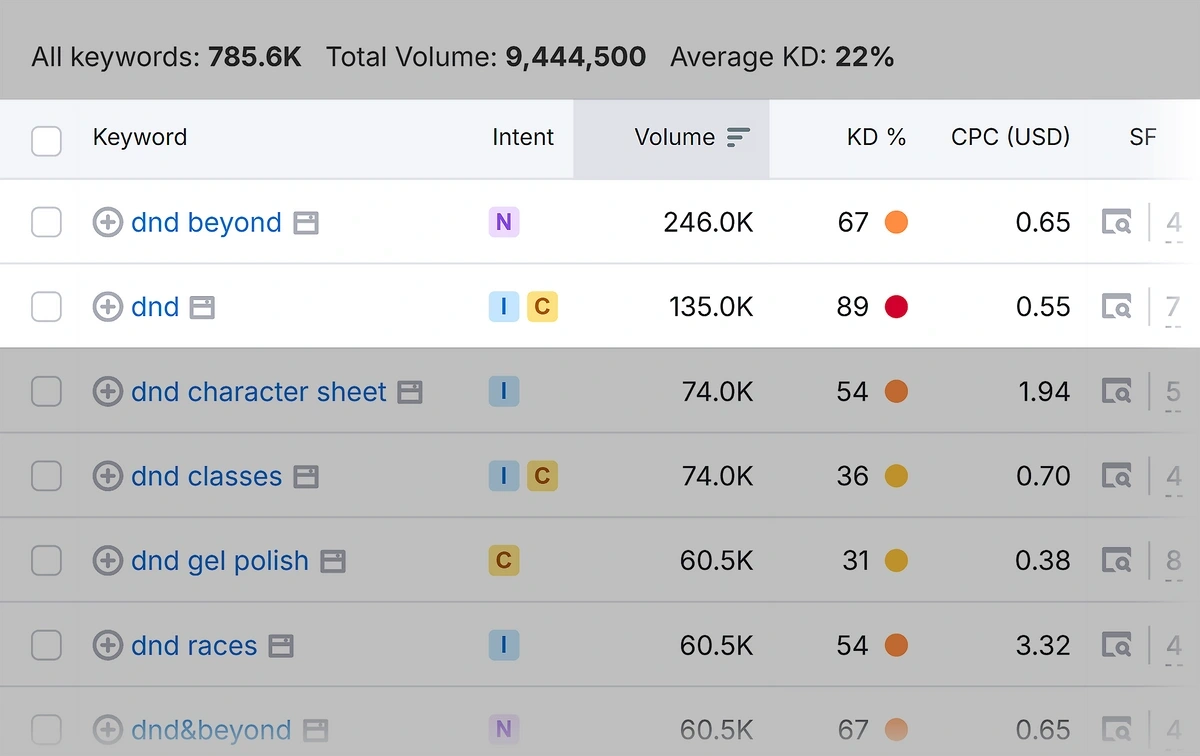The width and height of the screenshot is (1200, 756).
Task: Click plus icon beside dnd races
Action: 107,646
